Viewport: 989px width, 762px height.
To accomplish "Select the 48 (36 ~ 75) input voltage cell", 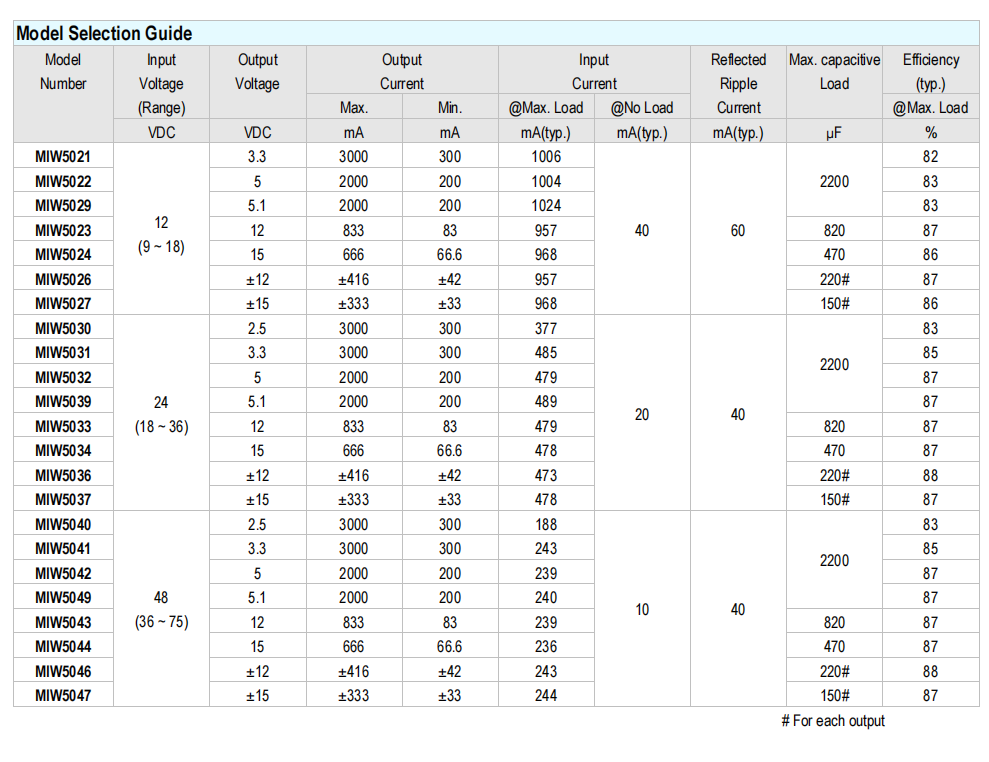I will point(161,609).
